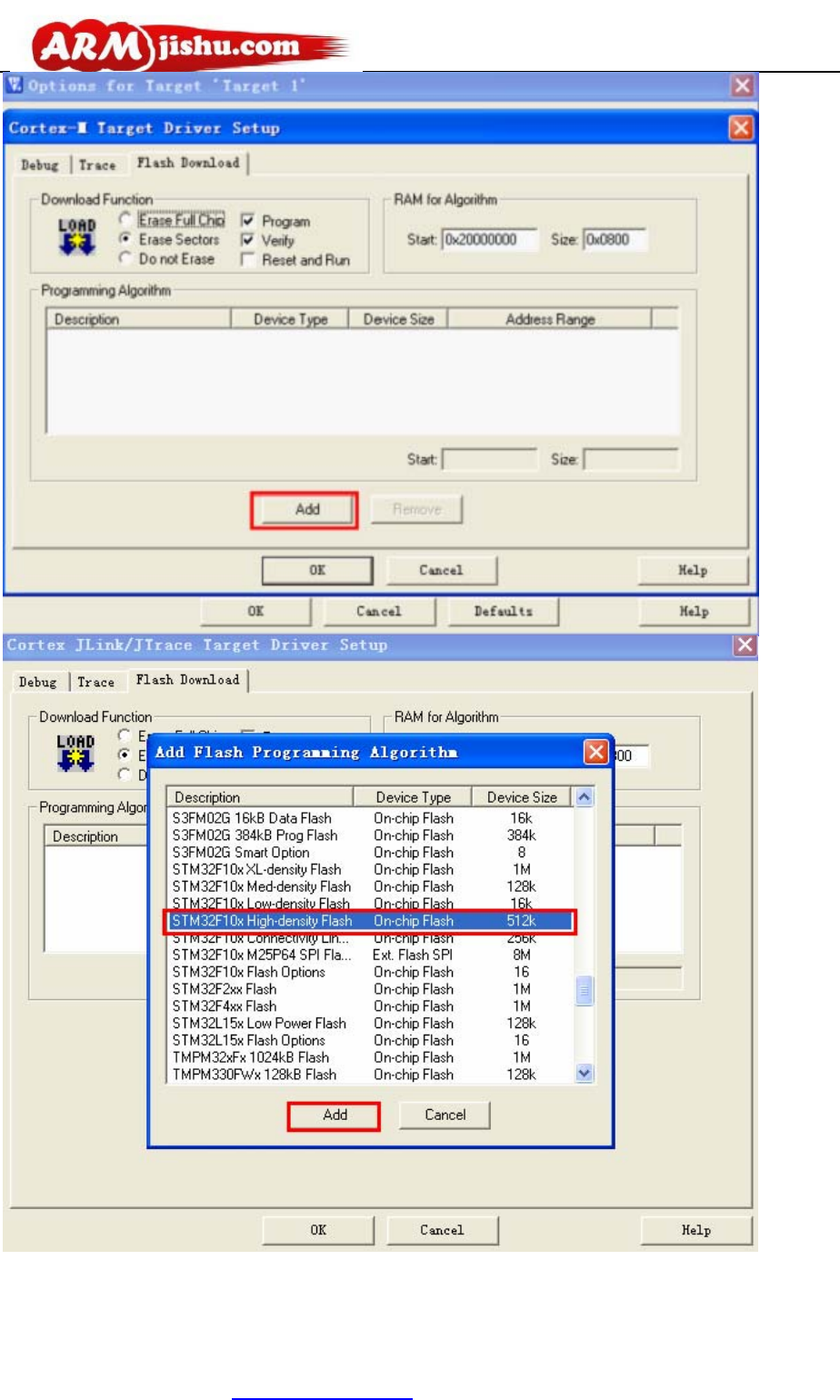The height and width of the screenshot is (1400, 840).
Task: Click scroll down arrow in algorithm list
Action: point(585,1074)
